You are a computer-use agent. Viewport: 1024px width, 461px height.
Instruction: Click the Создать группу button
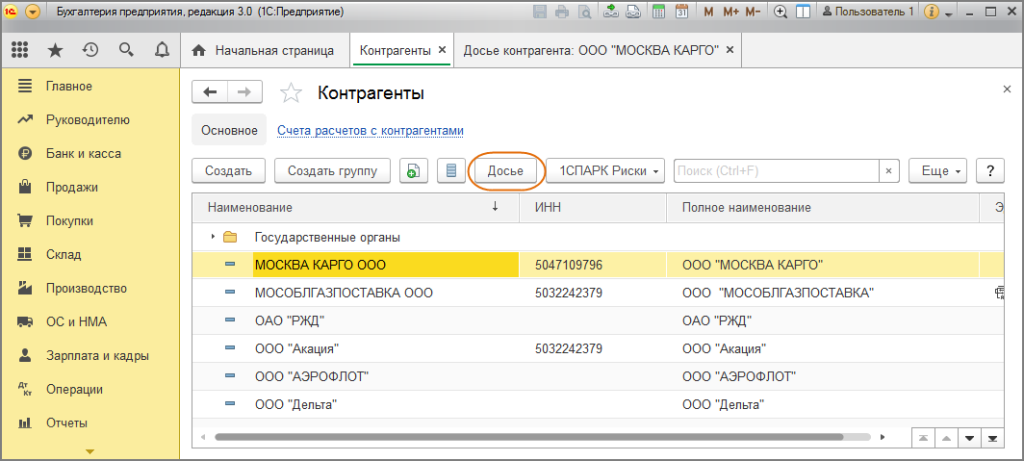pyautogui.click(x=332, y=171)
